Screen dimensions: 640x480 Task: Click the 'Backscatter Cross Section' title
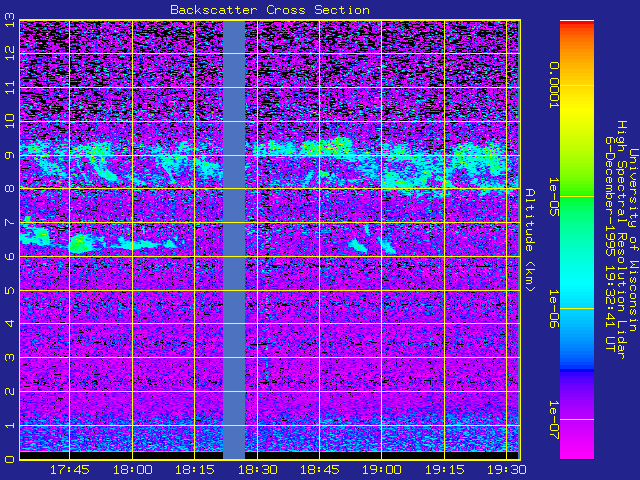click(x=270, y=10)
